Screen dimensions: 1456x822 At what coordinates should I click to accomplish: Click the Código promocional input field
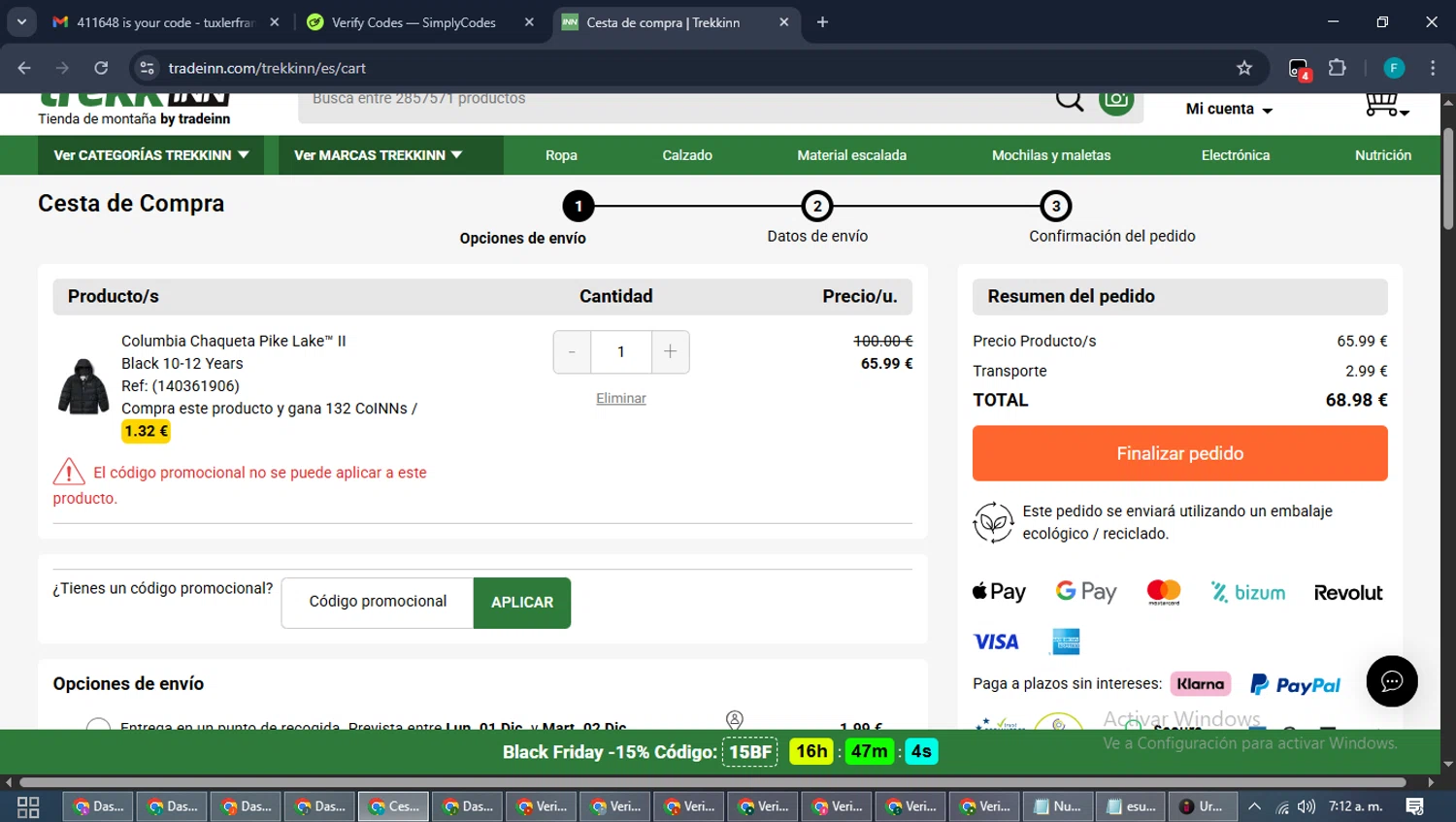(x=378, y=603)
